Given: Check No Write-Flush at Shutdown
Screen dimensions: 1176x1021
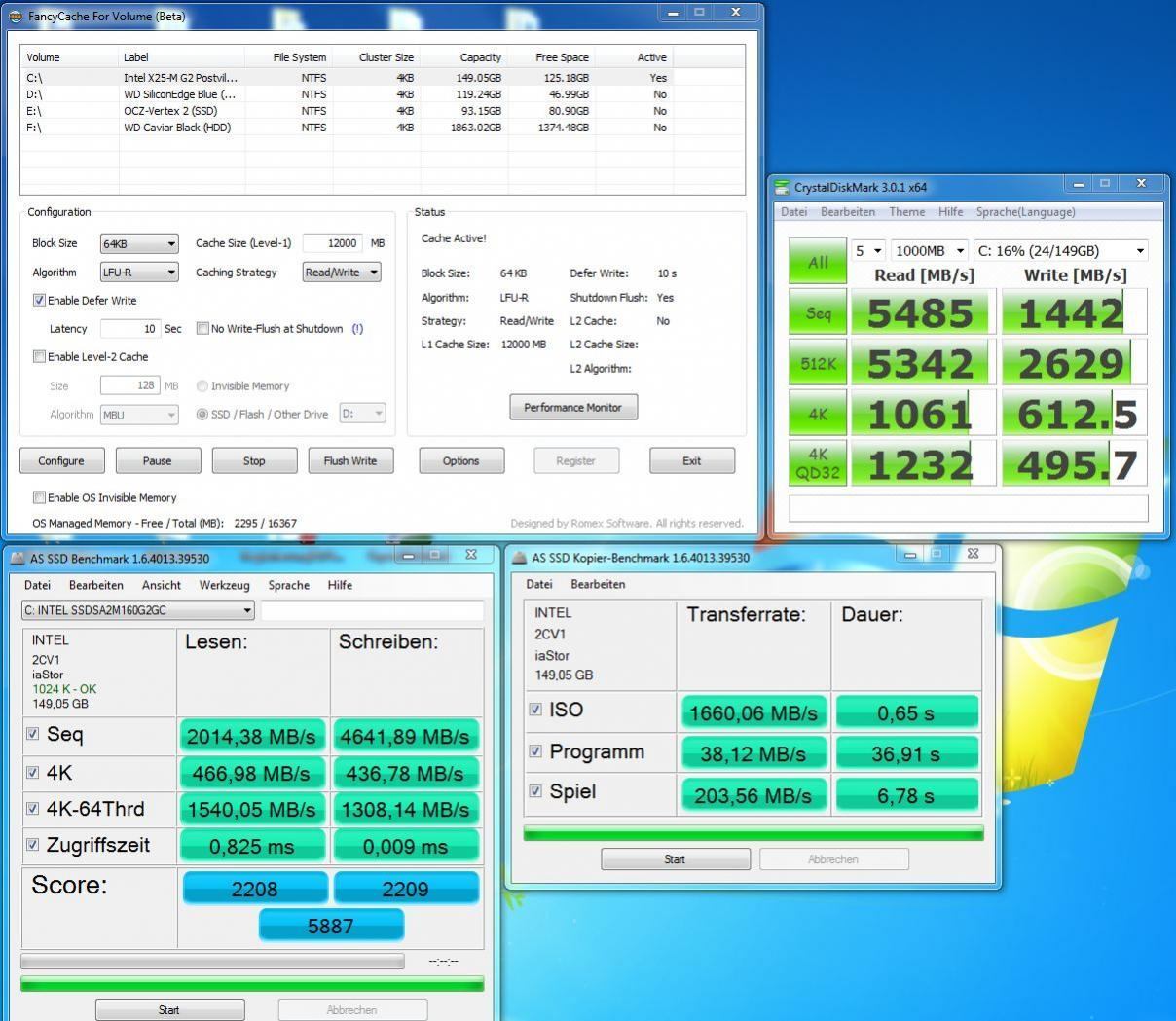Looking at the screenshot, I should (202, 329).
